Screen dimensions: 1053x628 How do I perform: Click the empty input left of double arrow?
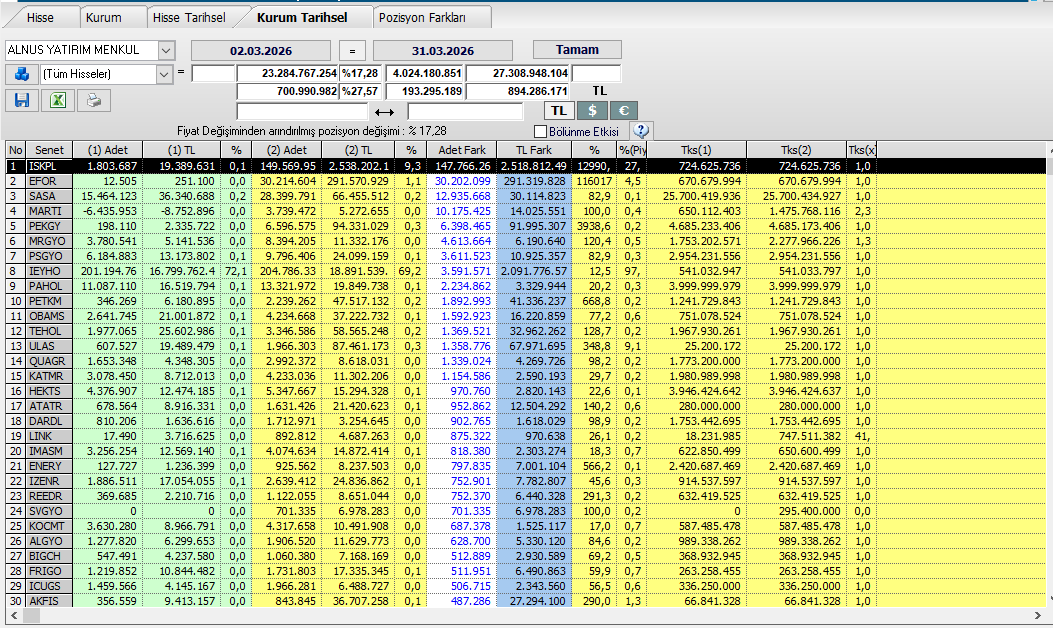tap(302, 111)
